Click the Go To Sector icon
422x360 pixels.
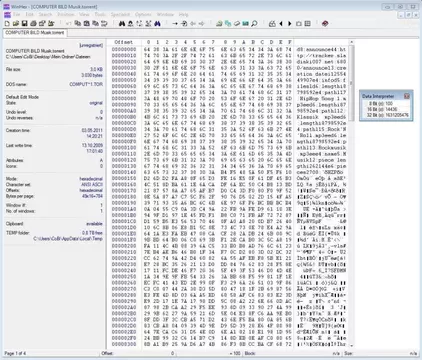(x=184, y=23)
